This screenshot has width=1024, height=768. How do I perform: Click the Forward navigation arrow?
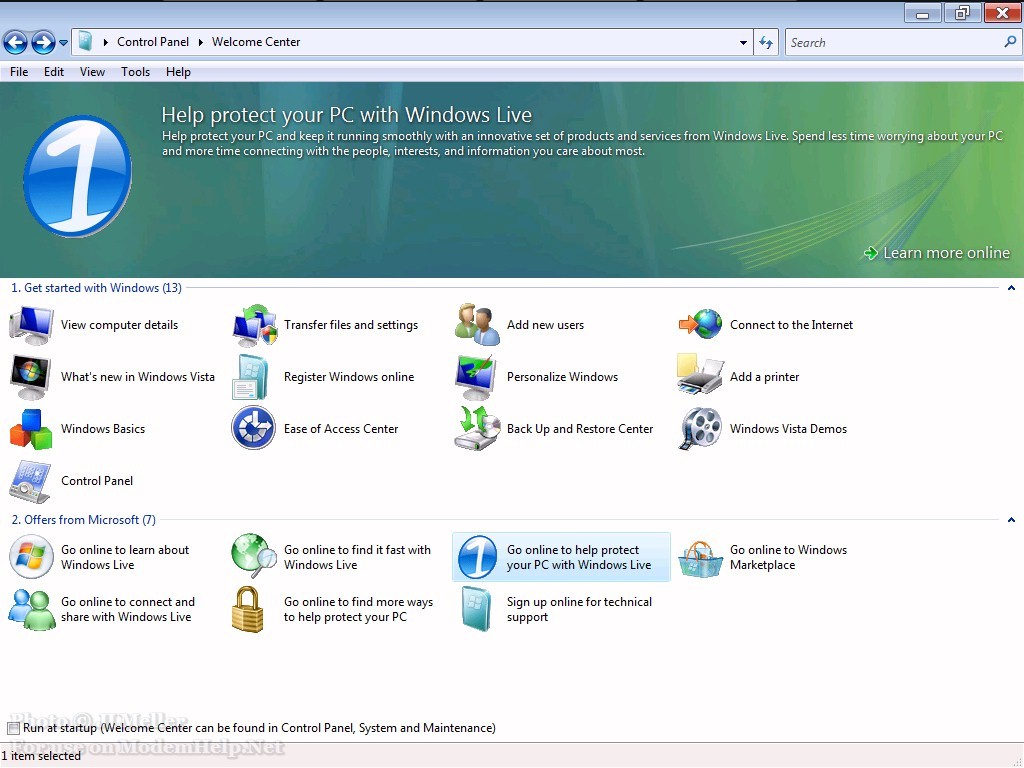point(43,43)
